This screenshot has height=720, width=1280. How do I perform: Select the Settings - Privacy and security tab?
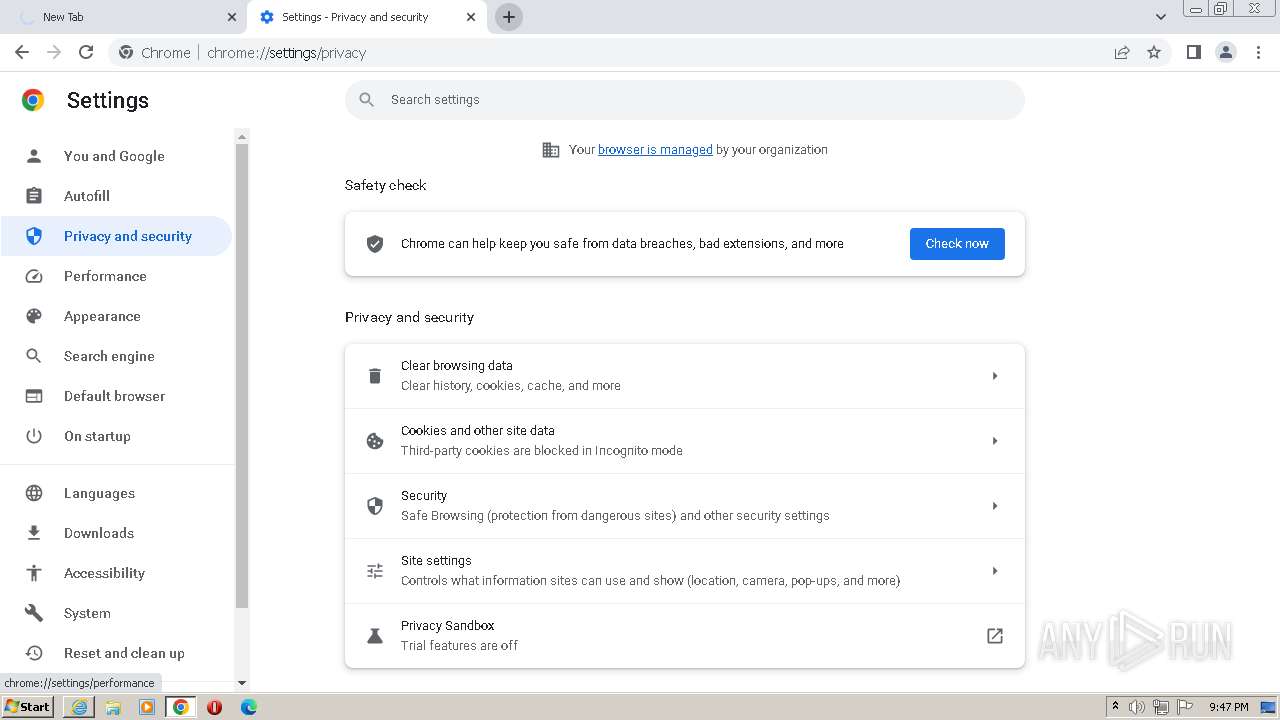(x=366, y=17)
